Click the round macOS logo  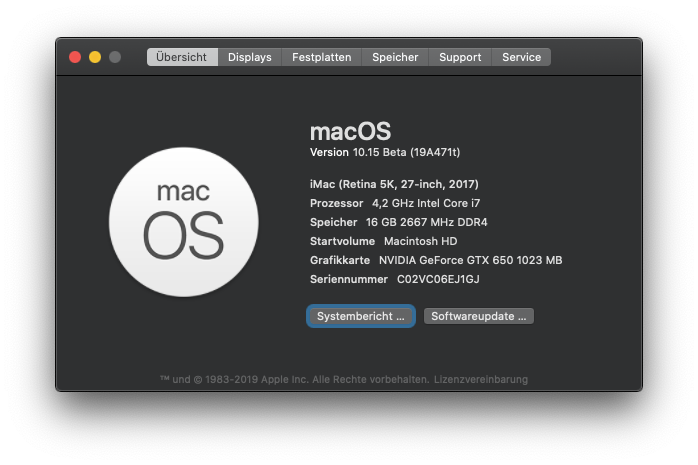tap(183, 222)
